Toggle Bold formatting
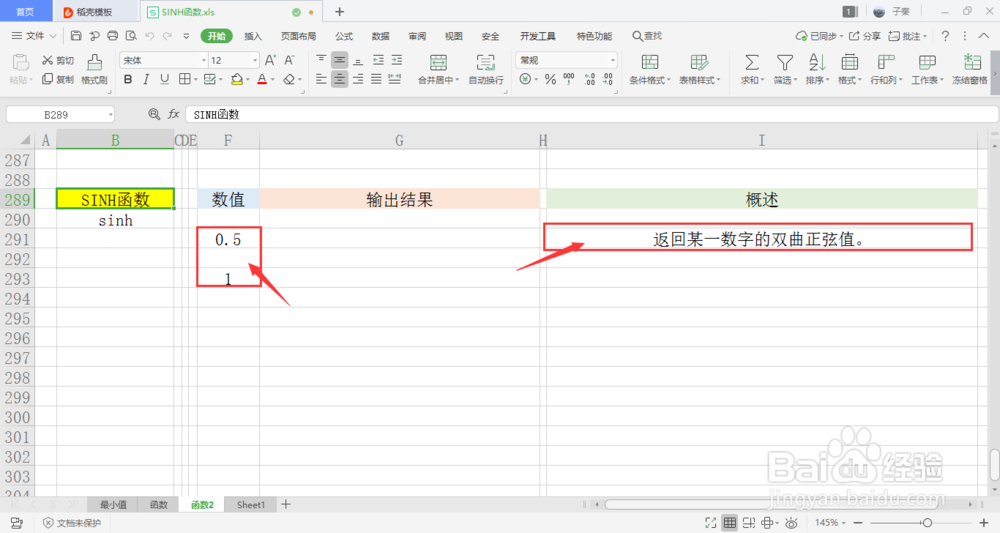 click(128, 79)
